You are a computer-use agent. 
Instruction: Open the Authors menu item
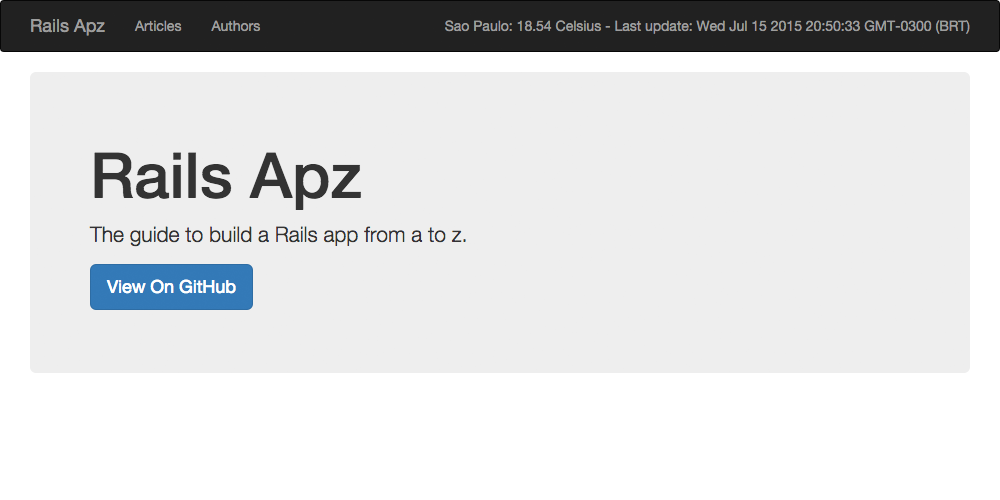[x=235, y=26]
